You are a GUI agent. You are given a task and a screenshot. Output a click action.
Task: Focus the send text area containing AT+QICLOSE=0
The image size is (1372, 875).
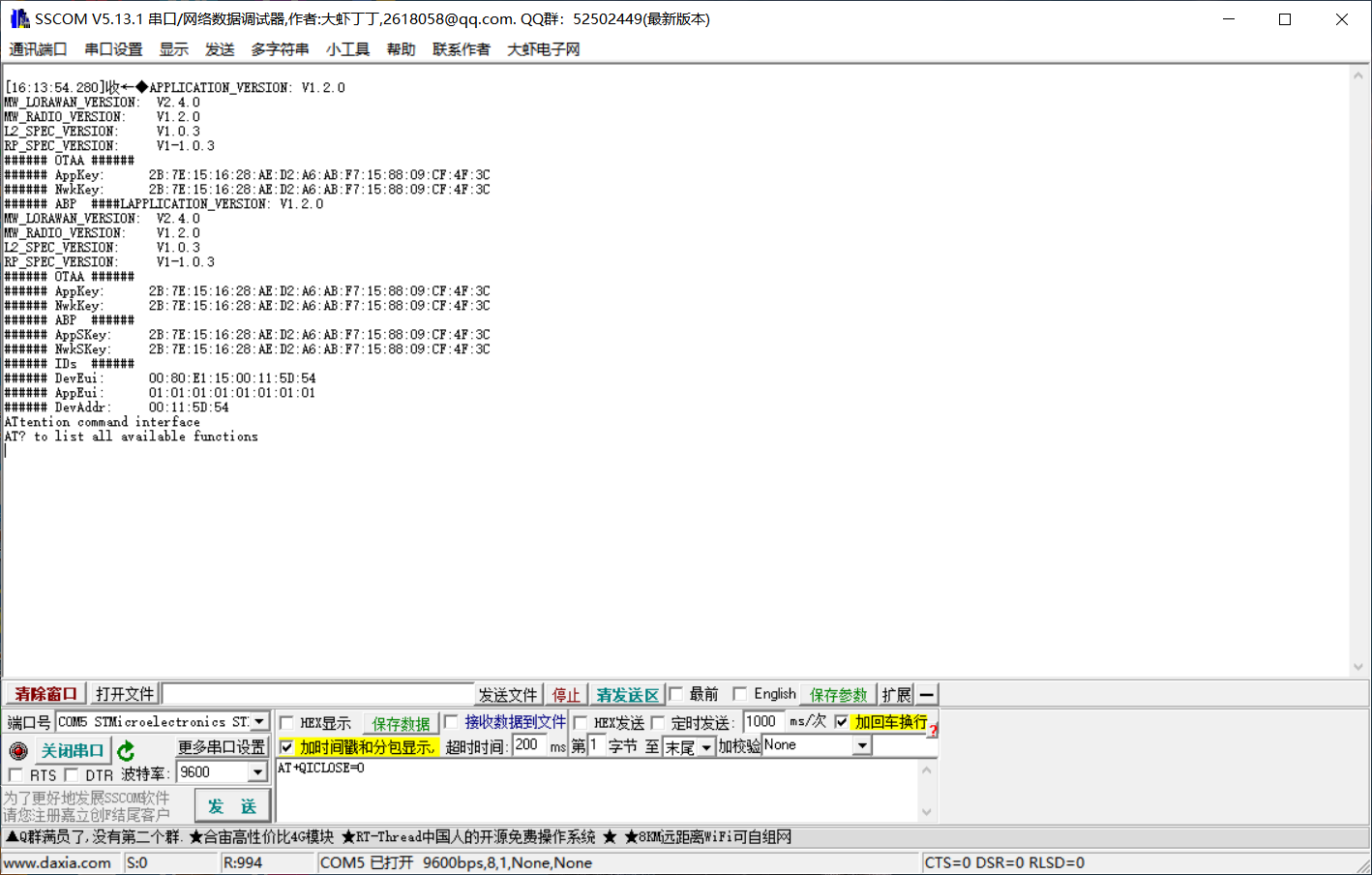(597, 791)
